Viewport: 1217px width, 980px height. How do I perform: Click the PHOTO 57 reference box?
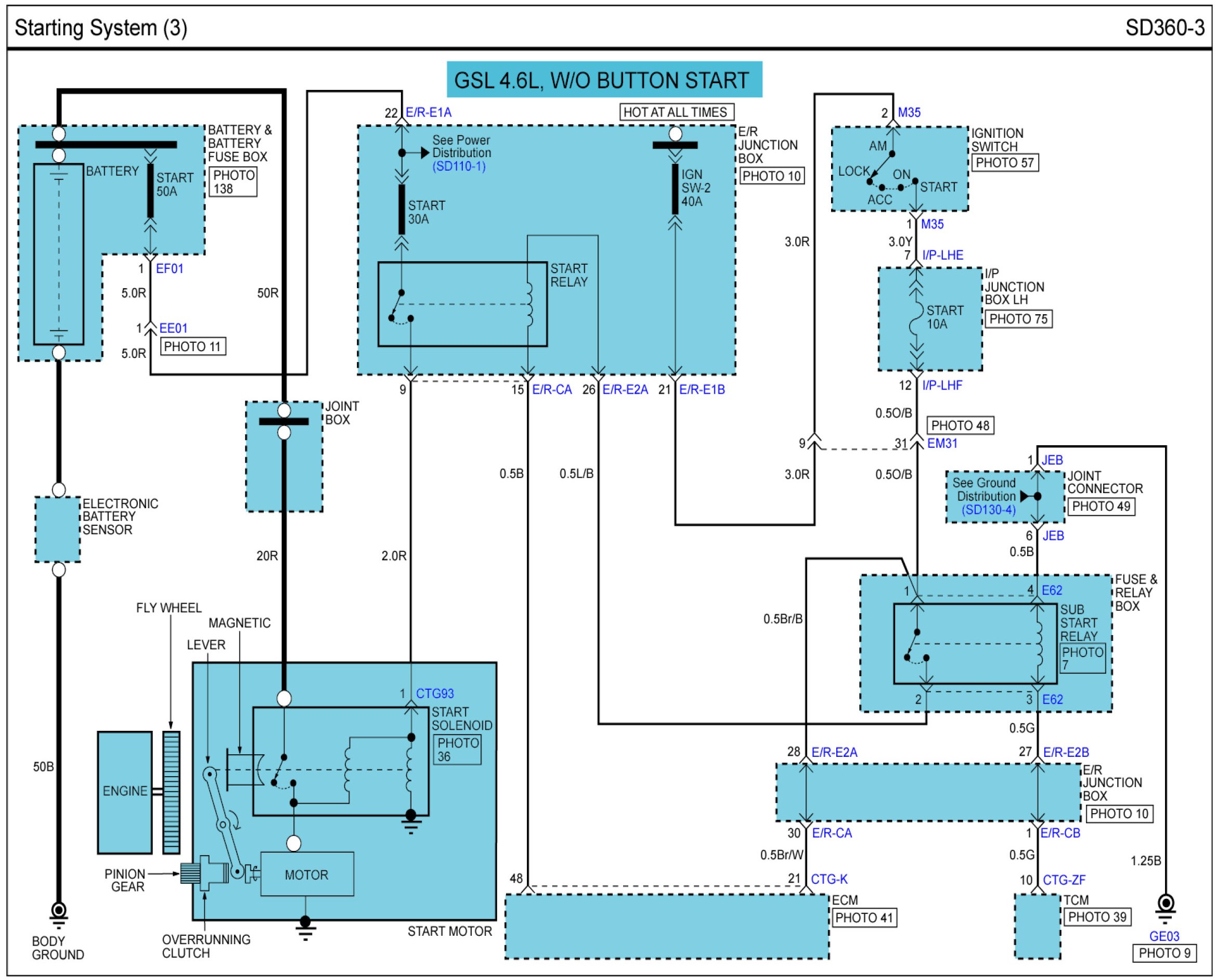(1004, 163)
